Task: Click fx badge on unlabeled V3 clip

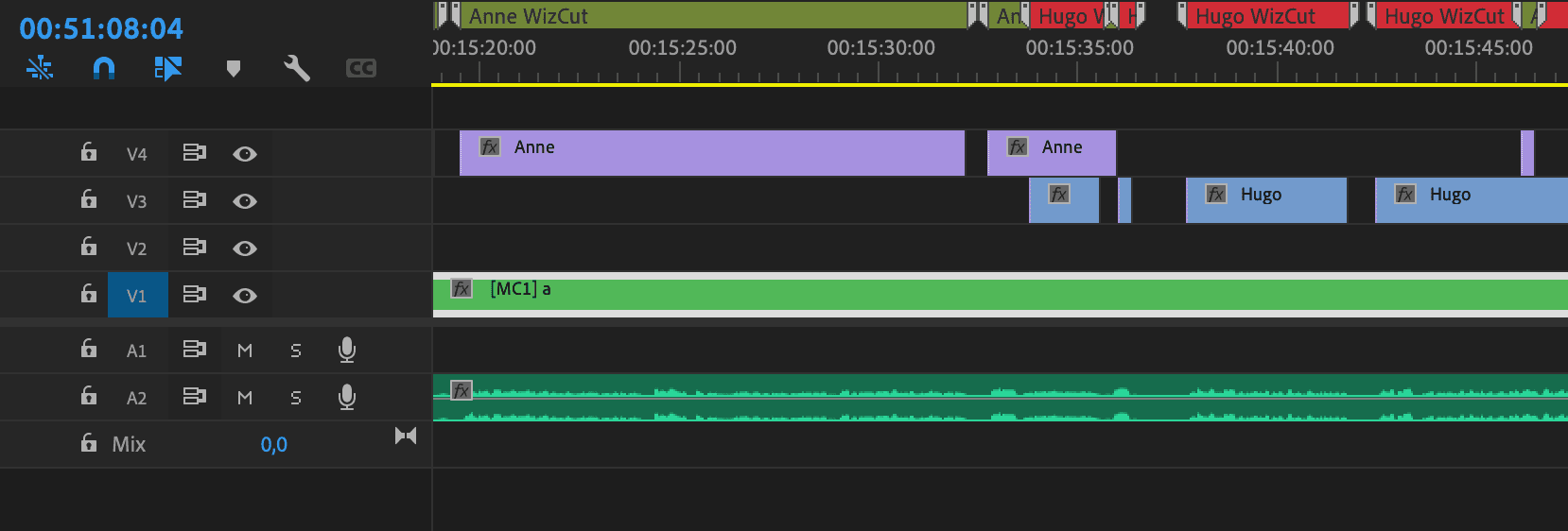Action: pyautogui.click(x=1059, y=194)
